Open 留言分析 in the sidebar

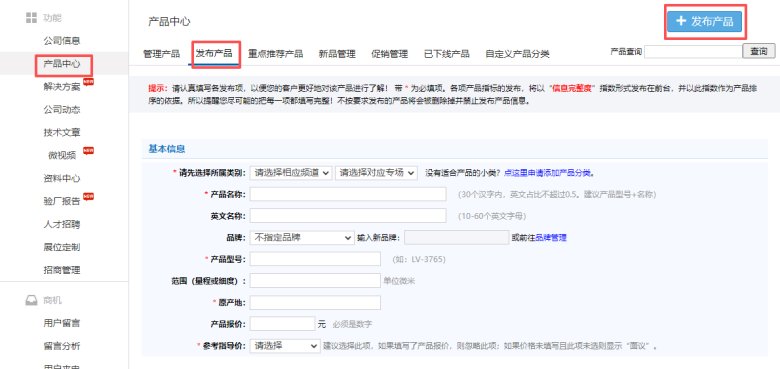tap(62, 346)
